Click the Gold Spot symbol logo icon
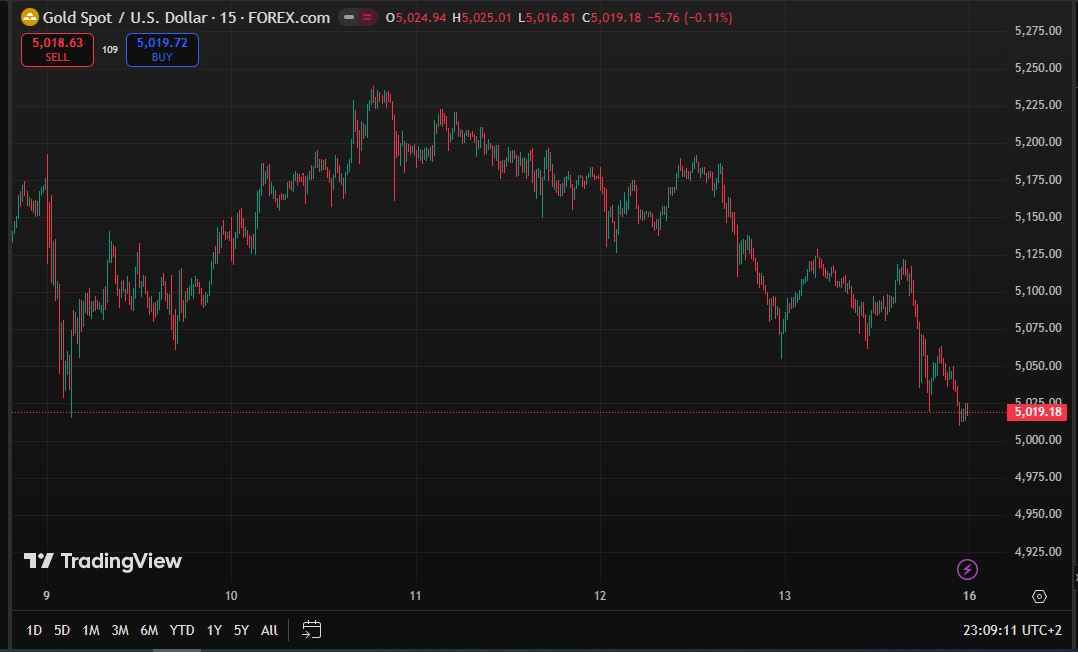The width and height of the screenshot is (1078, 652). click(30, 17)
